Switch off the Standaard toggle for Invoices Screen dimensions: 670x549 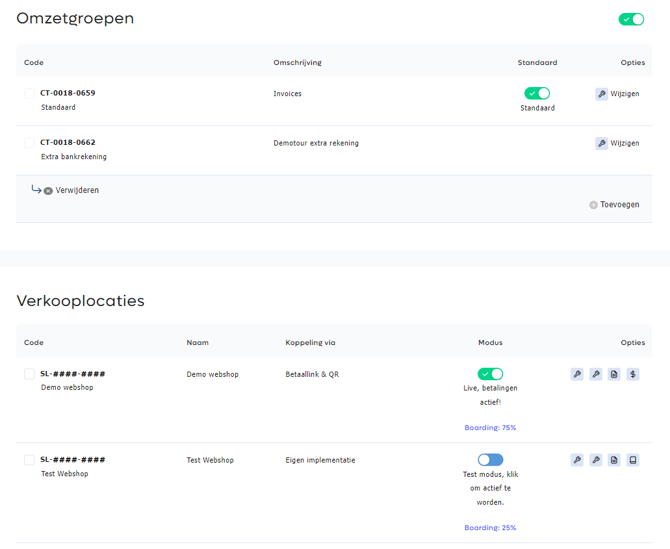(x=537, y=93)
